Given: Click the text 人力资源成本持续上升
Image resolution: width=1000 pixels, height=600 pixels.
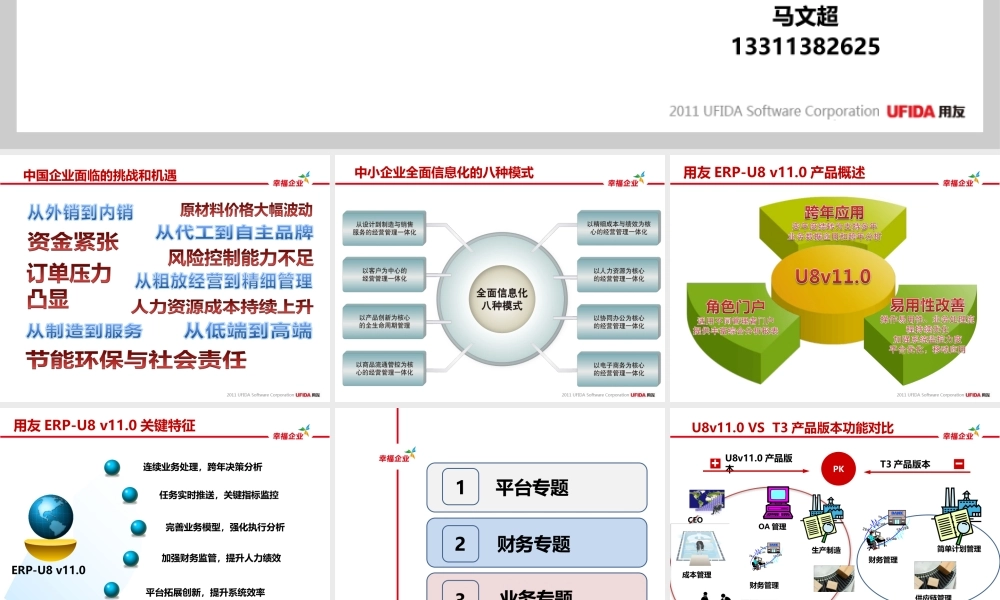Looking at the screenshot, I should pyautogui.click(x=222, y=307).
